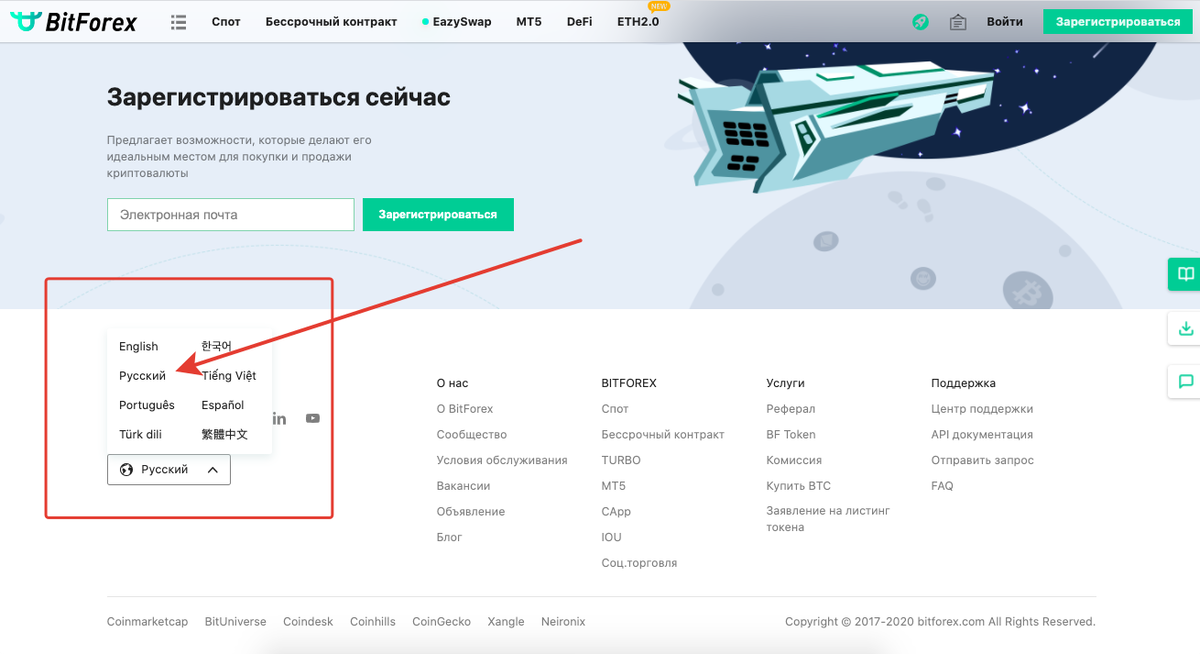Open the YouTube social icon
Image resolution: width=1200 pixels, height=654 pixels.
[x=313, y=418]
